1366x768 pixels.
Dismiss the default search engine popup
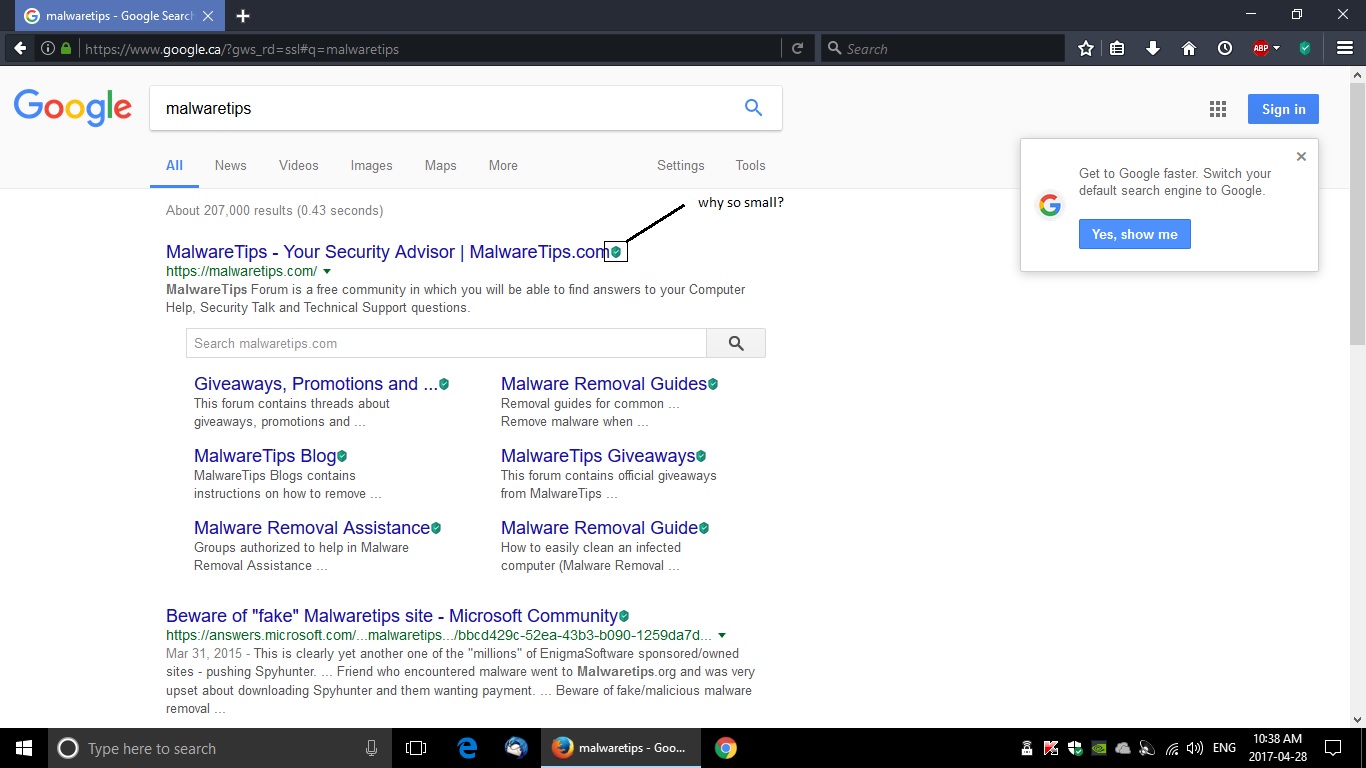pos(1301,156)
